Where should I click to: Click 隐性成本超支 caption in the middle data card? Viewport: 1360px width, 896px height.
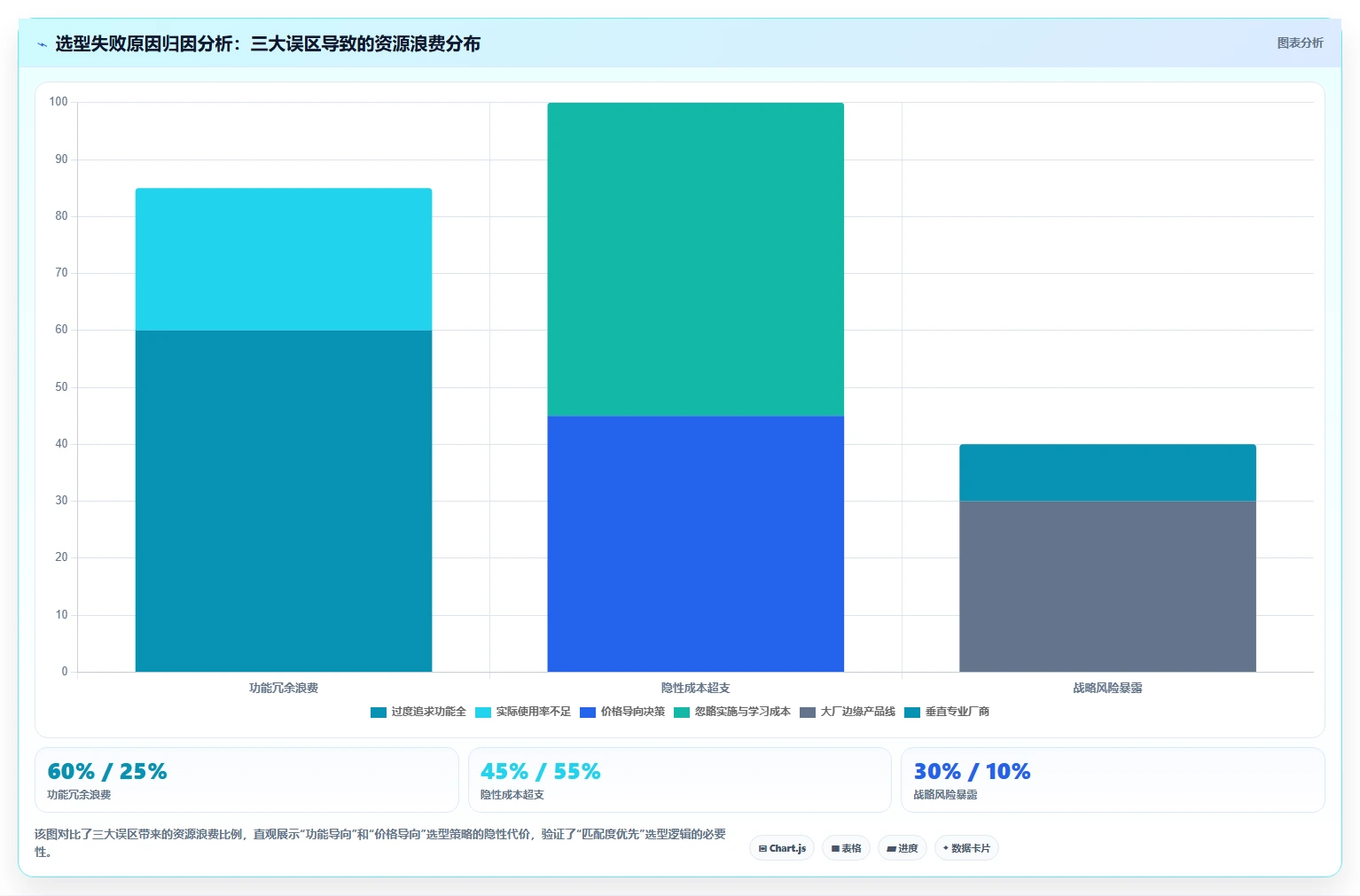(512, 795)
